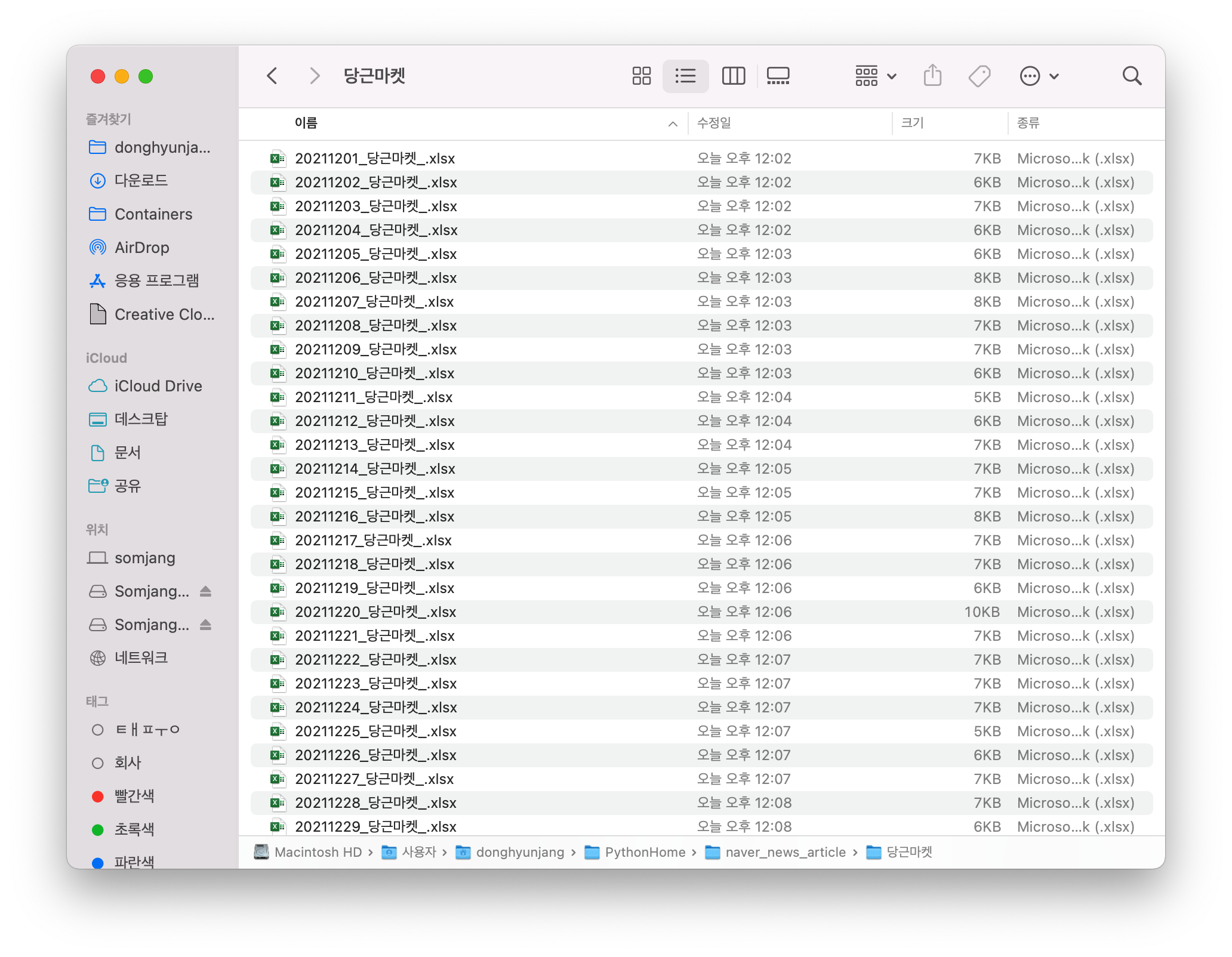
Task: Toggle the name sort direction arrow
Action: [x=673, y=124]
